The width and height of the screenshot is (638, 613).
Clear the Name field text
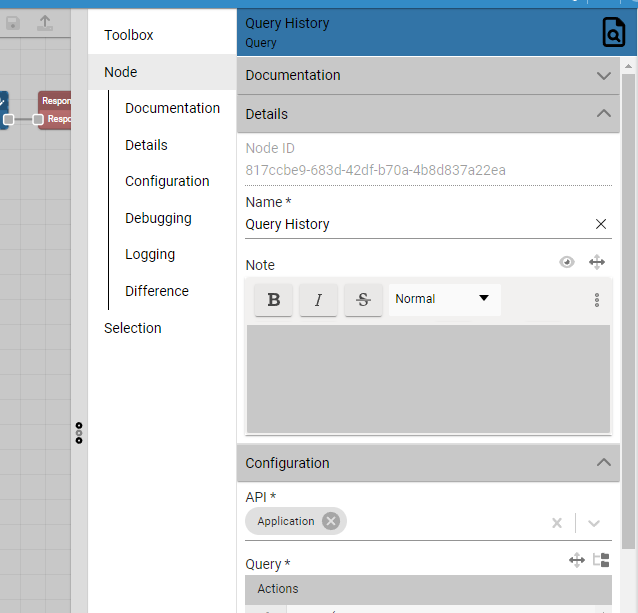click(x=601, y=224)
